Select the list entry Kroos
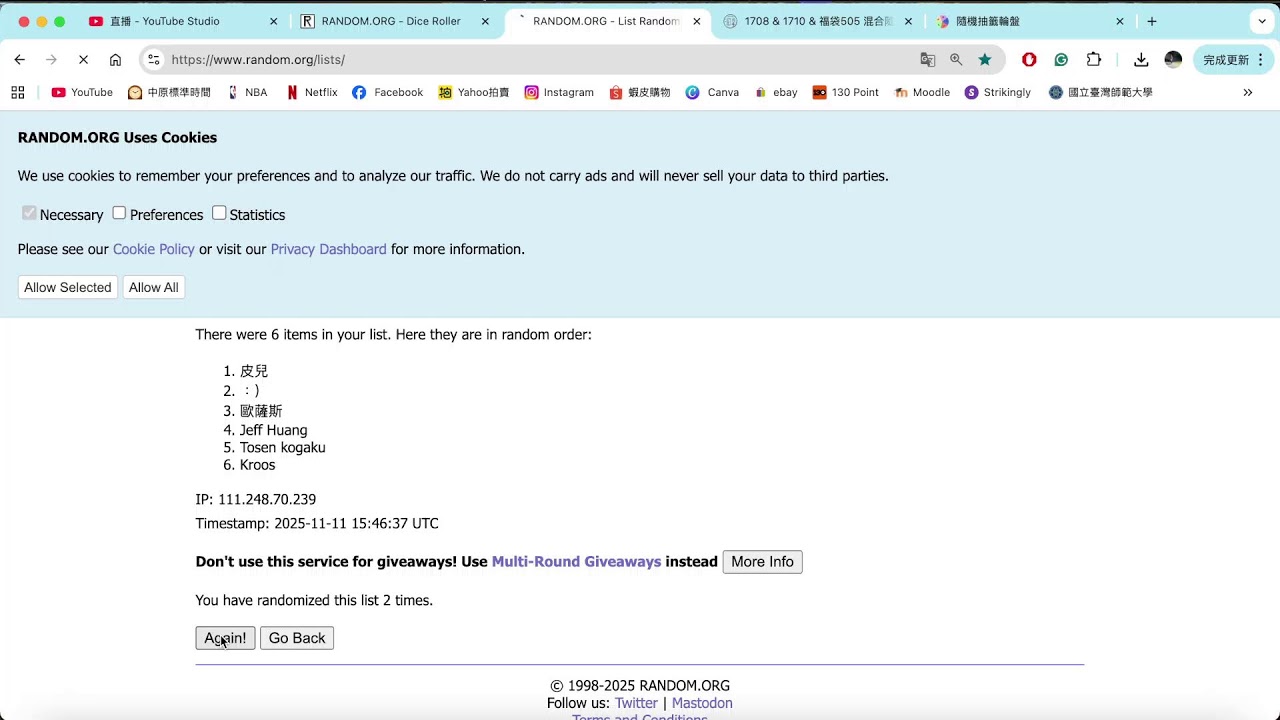 [257, 465]
